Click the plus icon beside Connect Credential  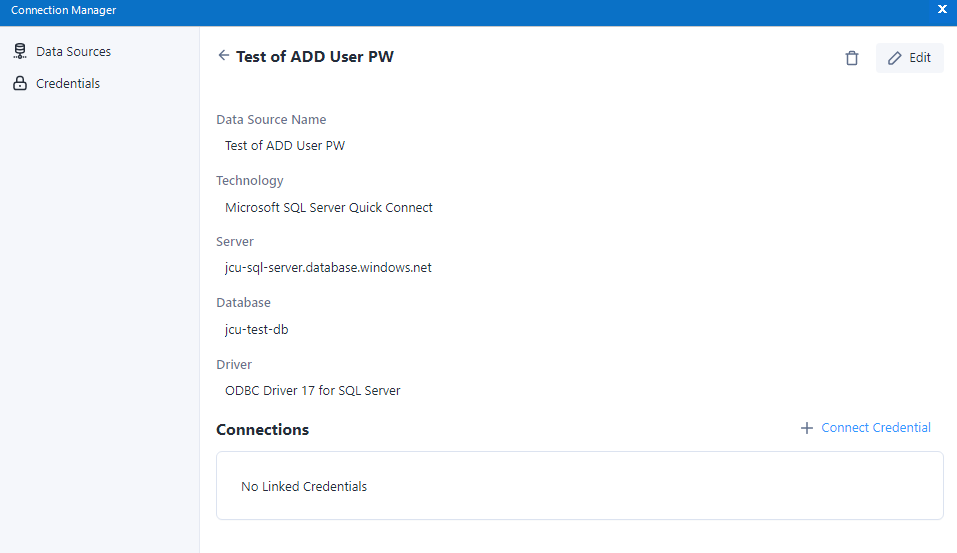pos(807,428)
